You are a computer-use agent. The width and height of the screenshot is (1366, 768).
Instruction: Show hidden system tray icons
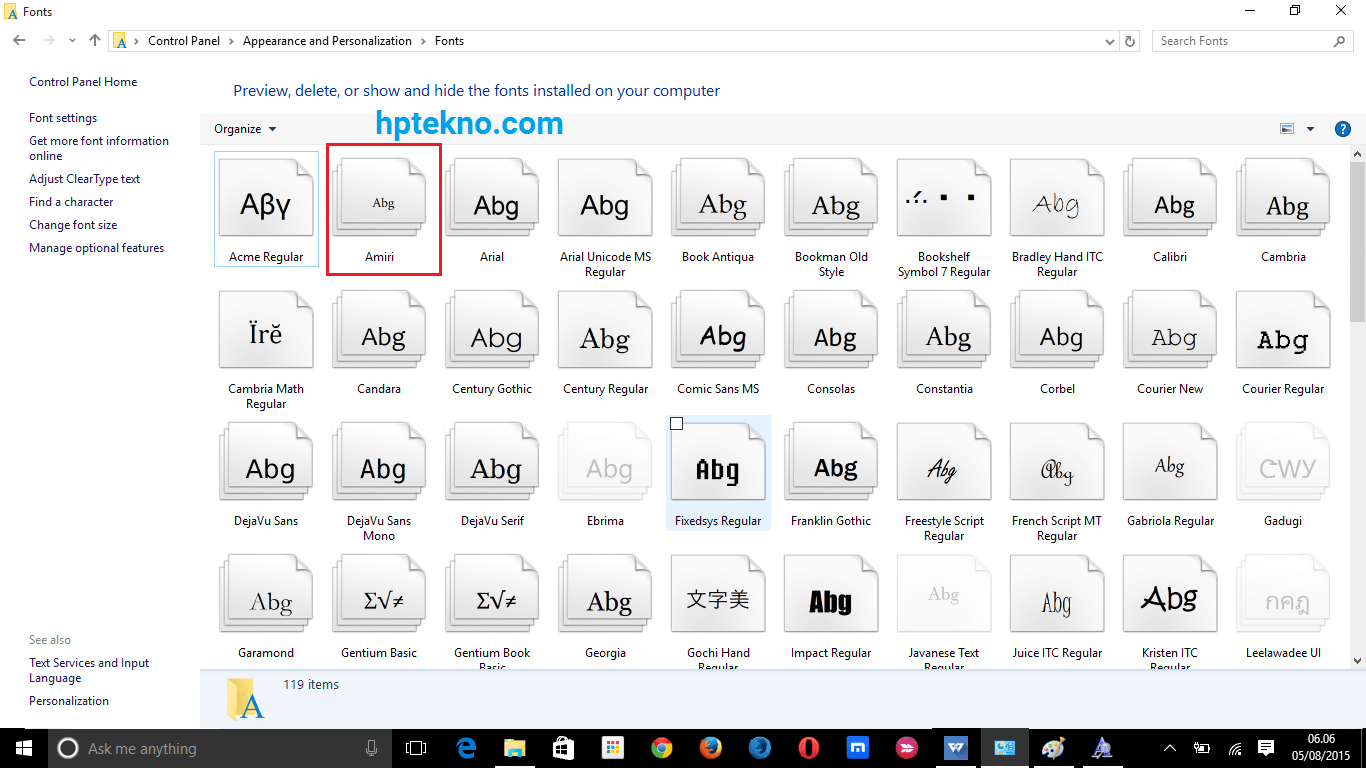(1169, 748)
